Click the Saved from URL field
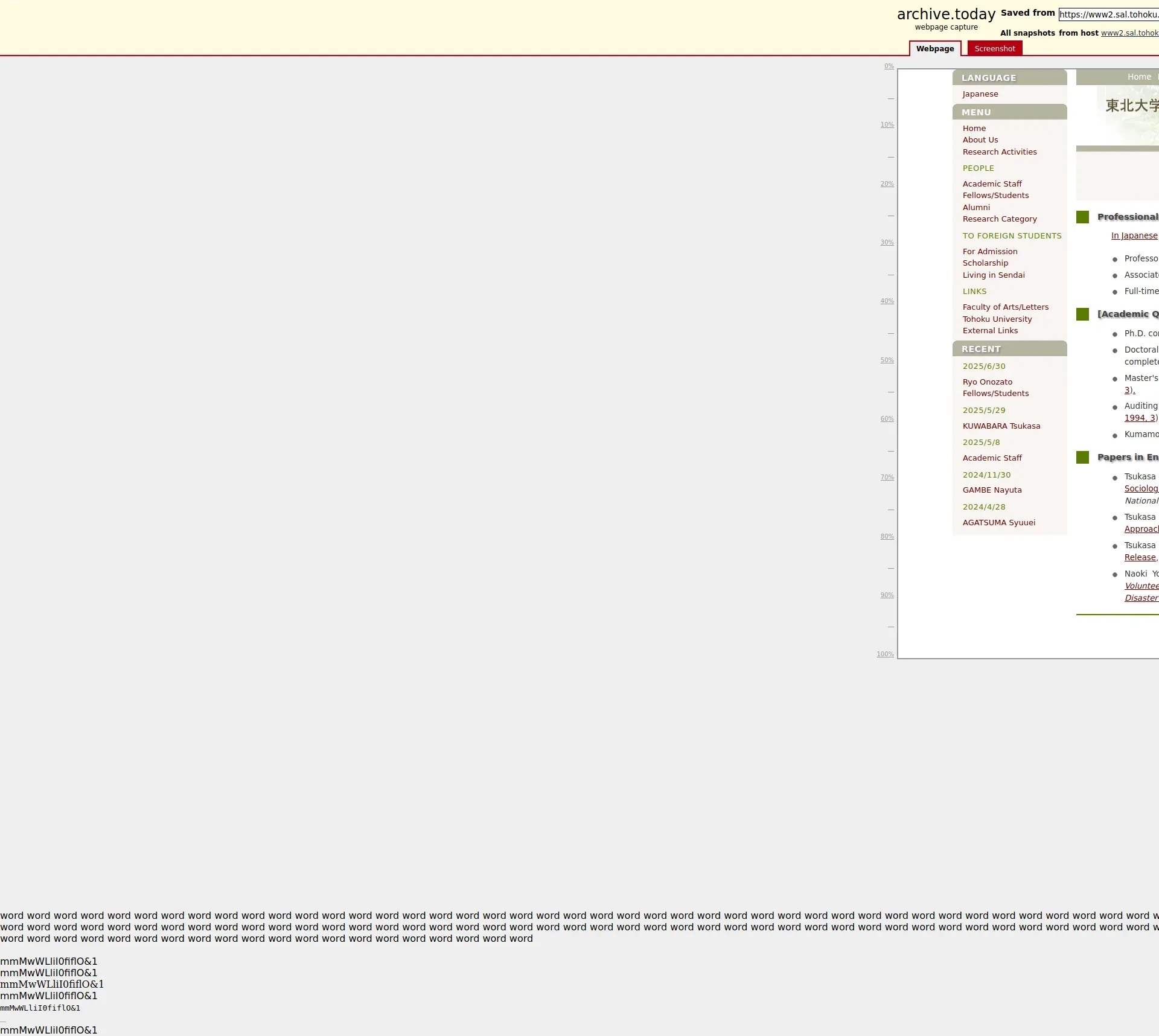The width and height of the screenshot is (1159, 1036). (1108, 14)
